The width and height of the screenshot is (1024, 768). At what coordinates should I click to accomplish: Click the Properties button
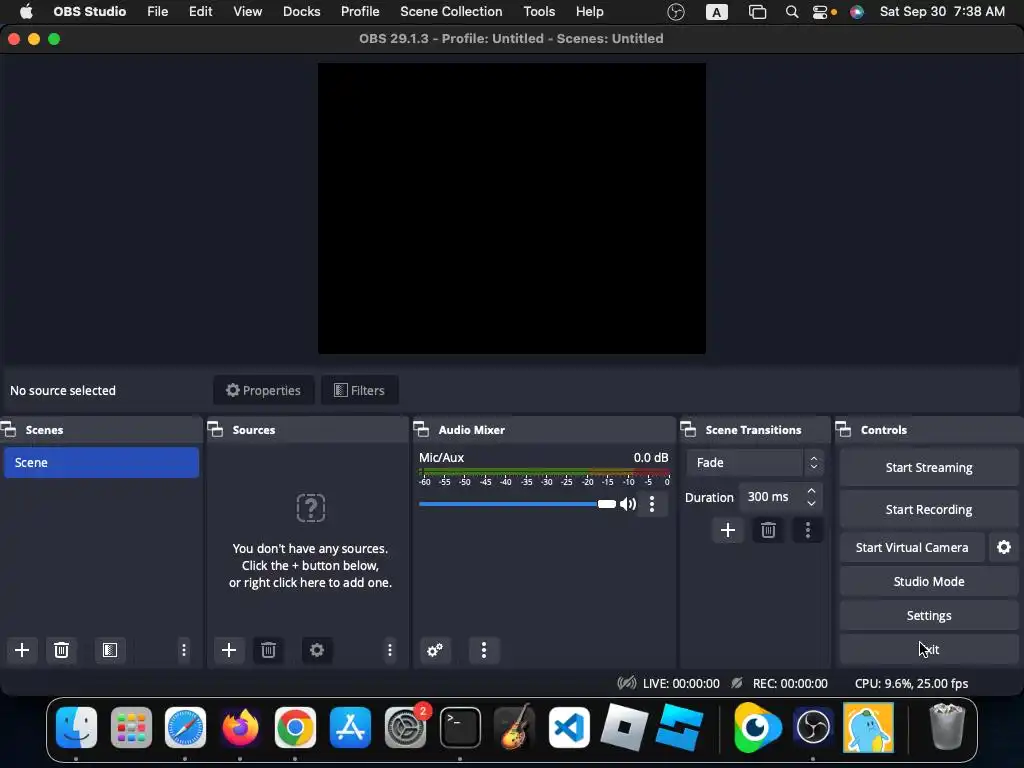[x=263, y=391]
